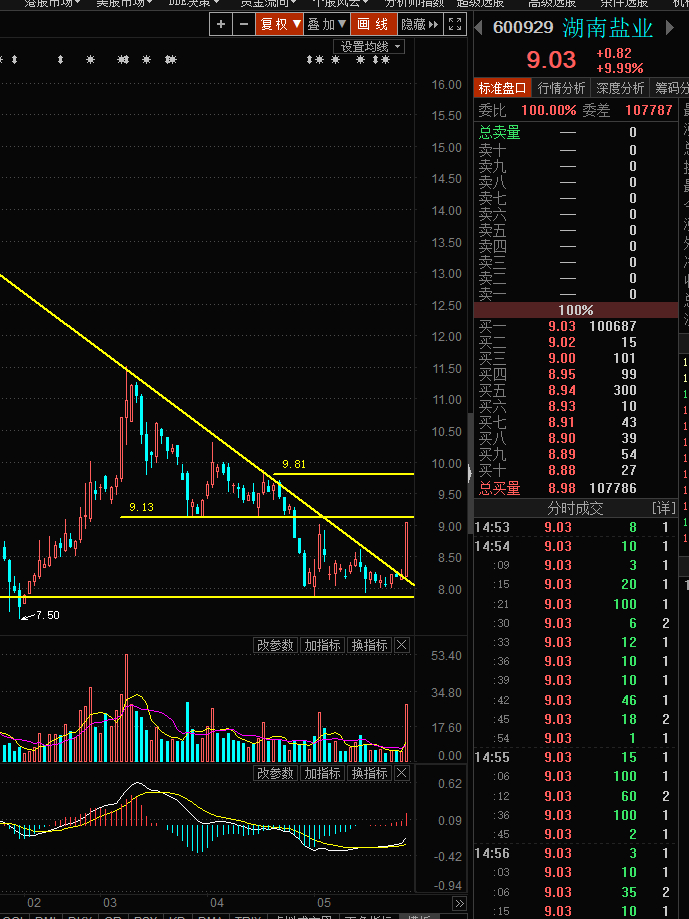Click the current price 9.03 in header
Viewport: 689px width, 919px height.
click(x=551, y=60)
